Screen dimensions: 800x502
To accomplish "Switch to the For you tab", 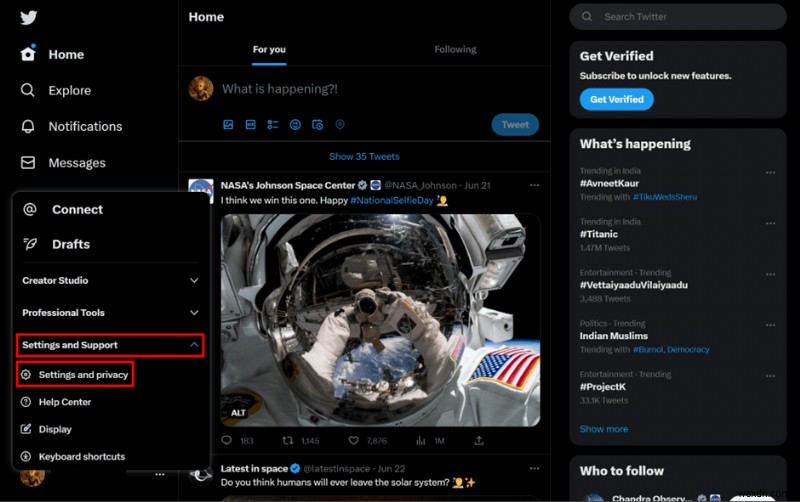I will click(x=269, y=49).
